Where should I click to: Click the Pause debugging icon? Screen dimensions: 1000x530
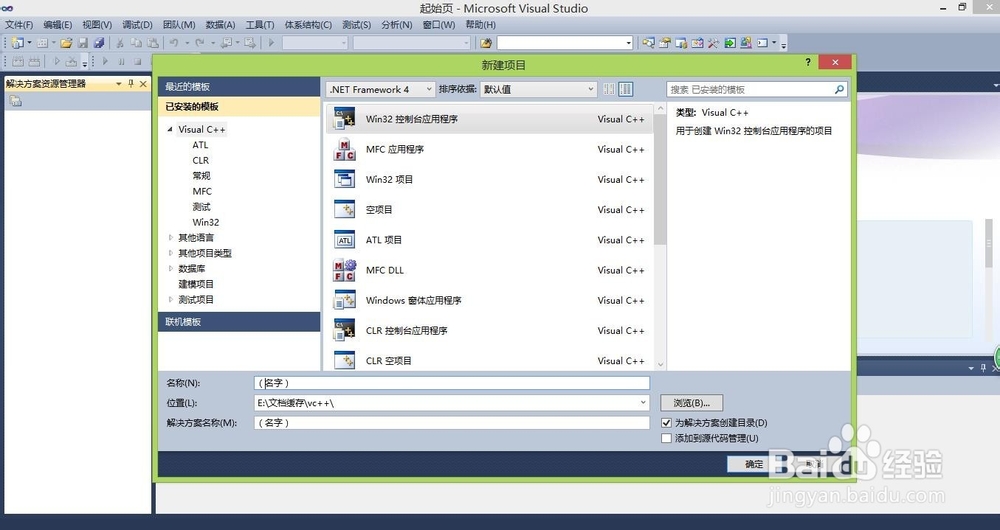click(121, 62)
